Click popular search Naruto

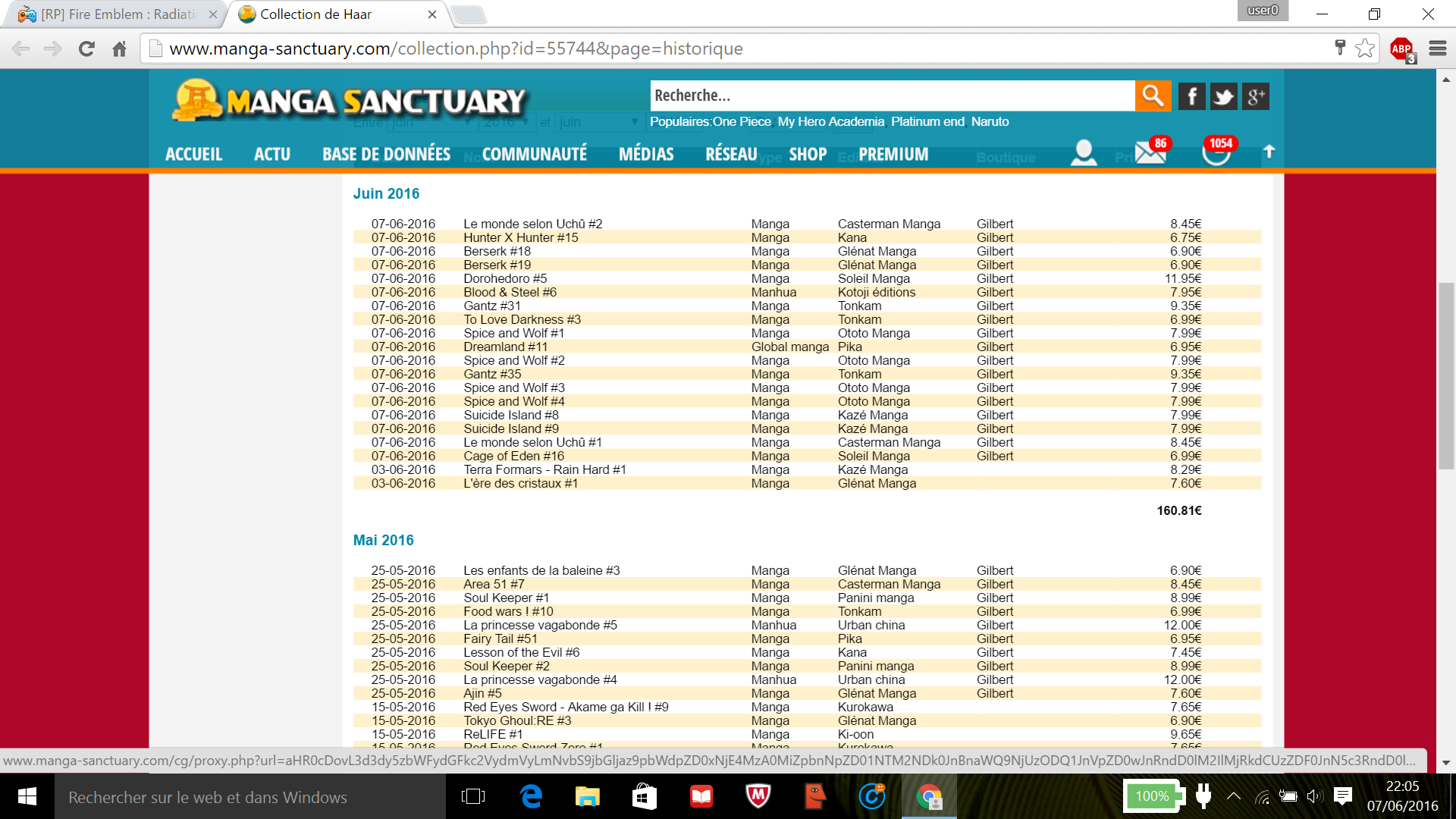point(990,121)
